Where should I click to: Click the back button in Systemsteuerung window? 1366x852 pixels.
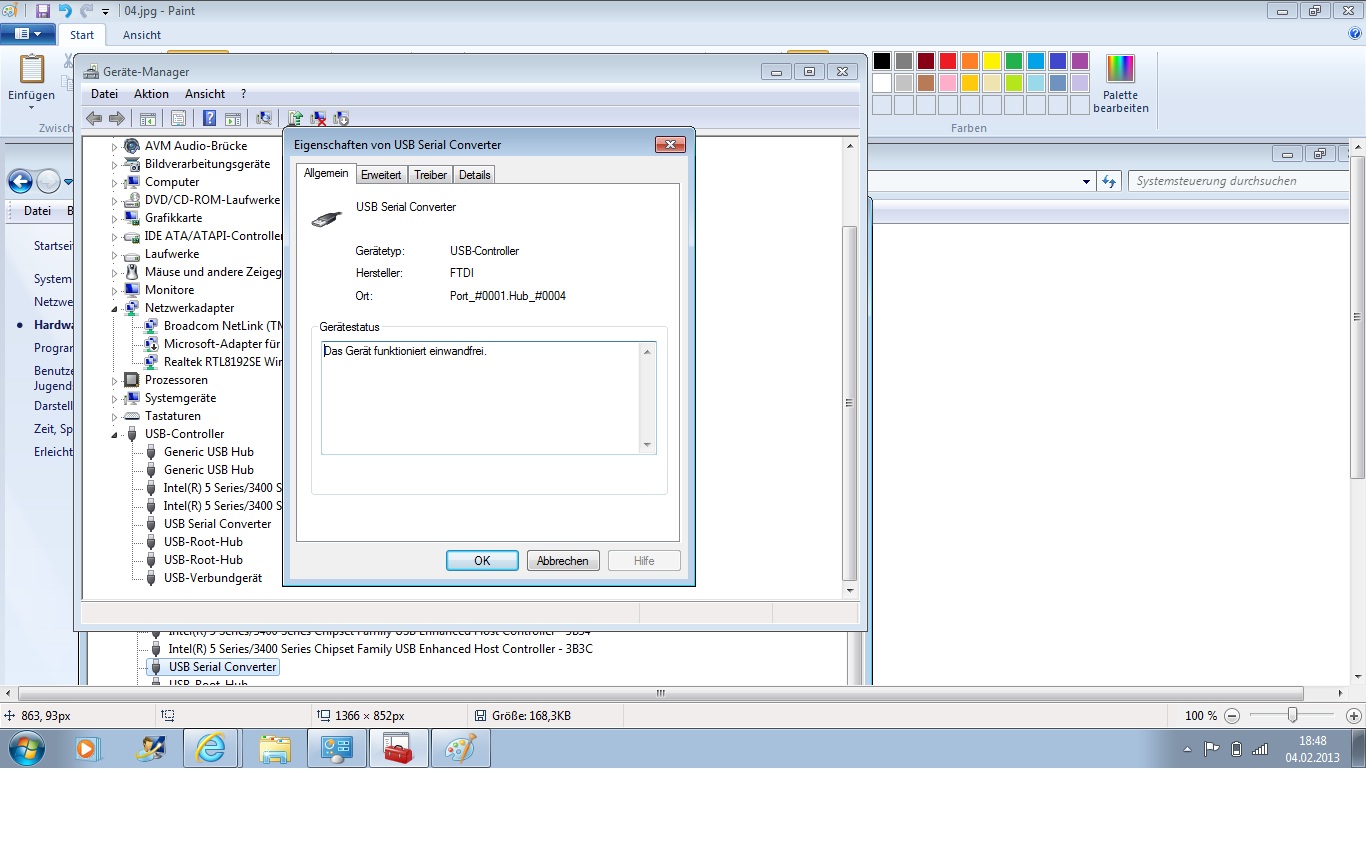click(20, 181)
